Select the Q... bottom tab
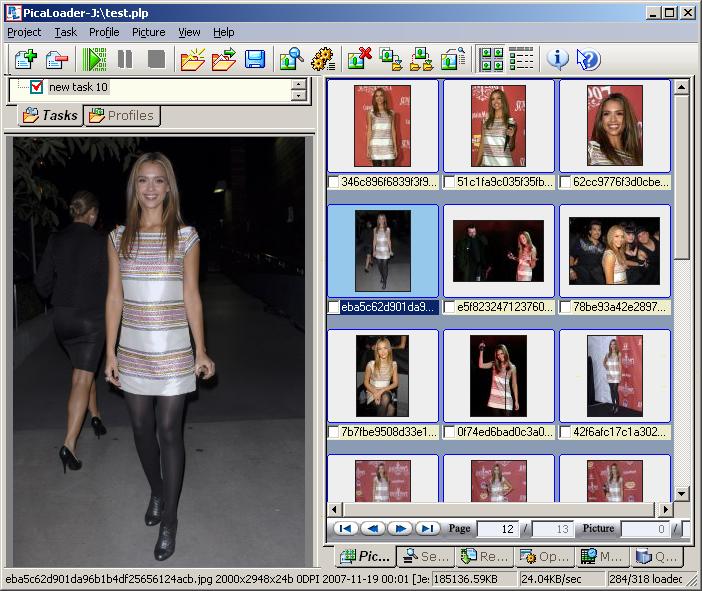This screenshot has width=702, height=591. coord(656,557)
